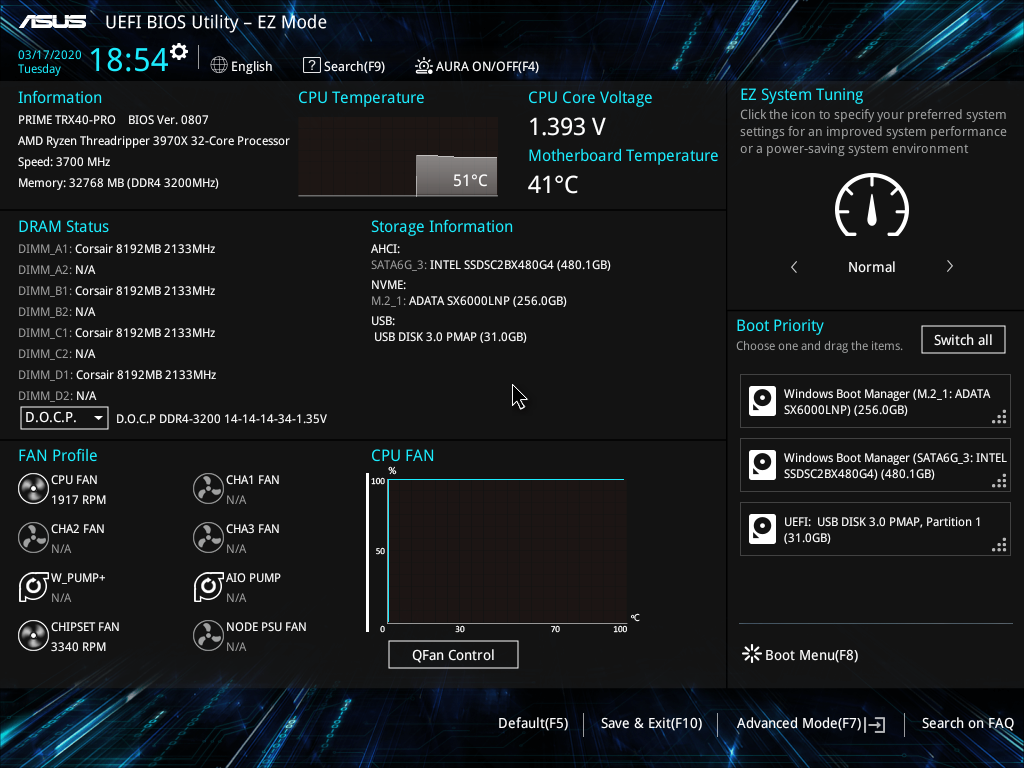Click the Search question mark icon
The height and width of the screenshot is (768, 1024).
tap(312, 65)
